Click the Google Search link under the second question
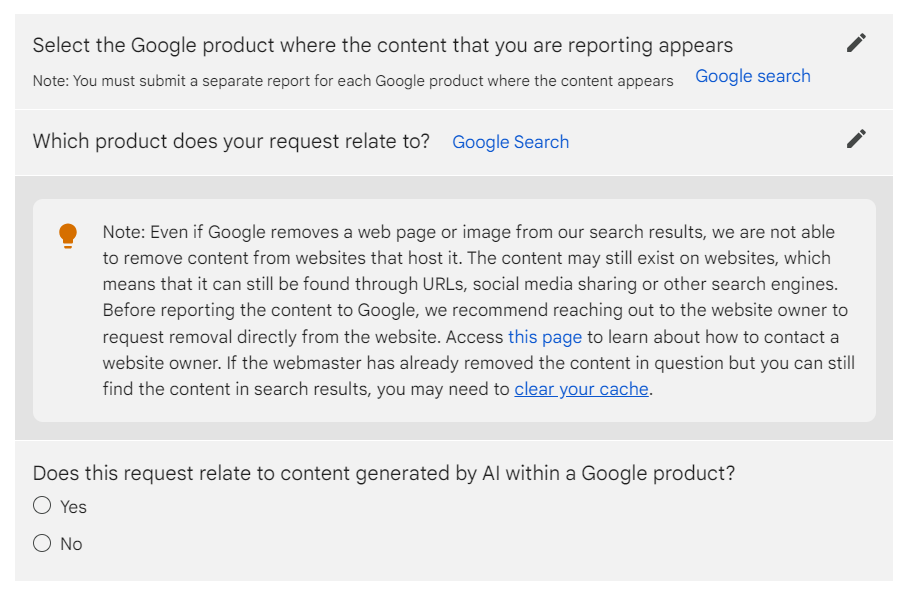This screenshot has height=592, width=908. point(510,142)
